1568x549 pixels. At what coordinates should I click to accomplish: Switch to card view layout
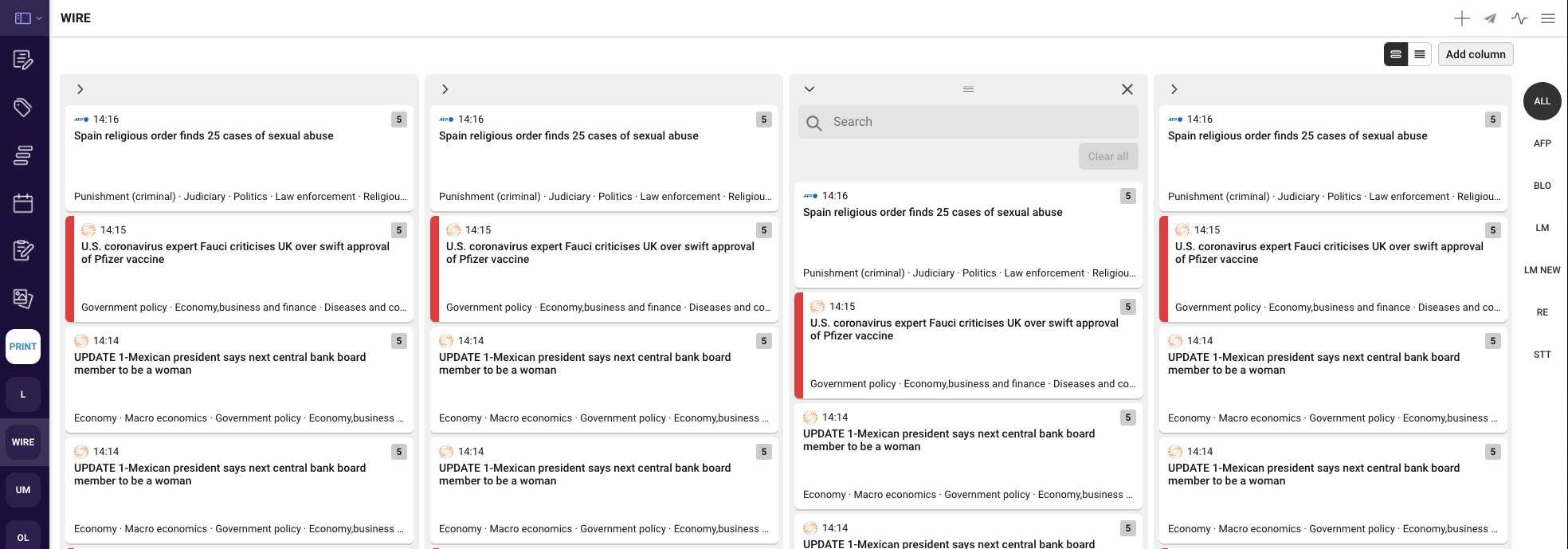point(1396,54)
